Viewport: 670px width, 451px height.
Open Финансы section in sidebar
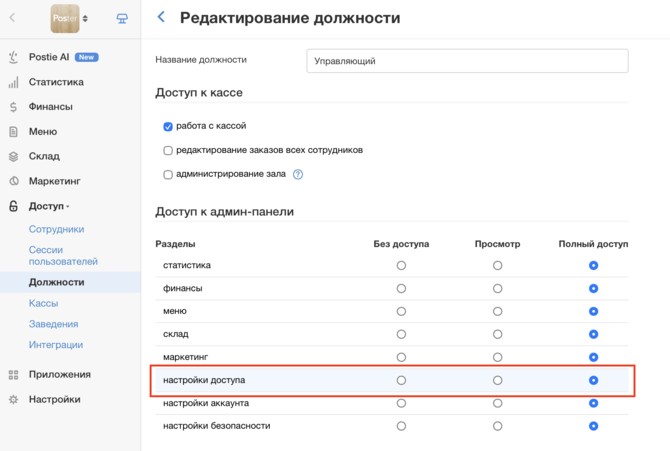tap(50, 107)
